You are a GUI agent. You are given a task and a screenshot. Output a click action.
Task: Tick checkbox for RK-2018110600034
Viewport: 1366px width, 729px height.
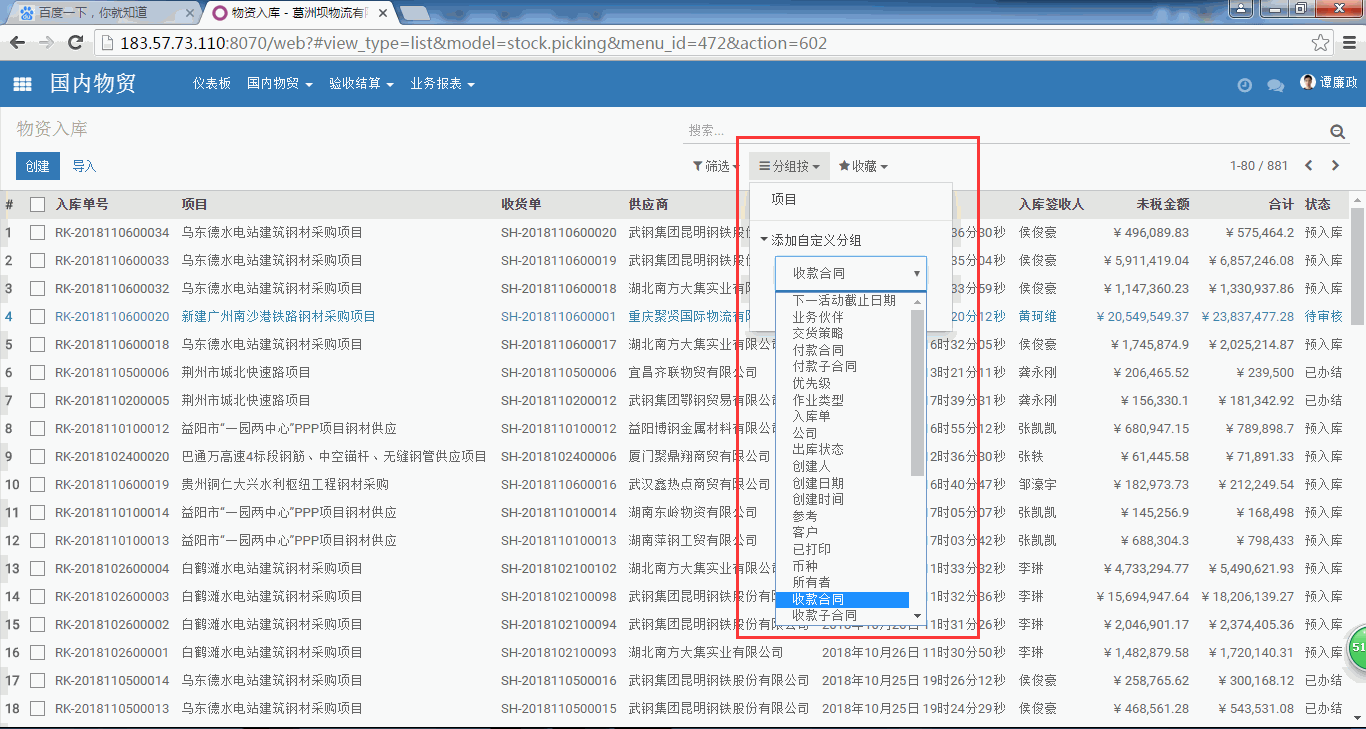click(x=38, y=232)
